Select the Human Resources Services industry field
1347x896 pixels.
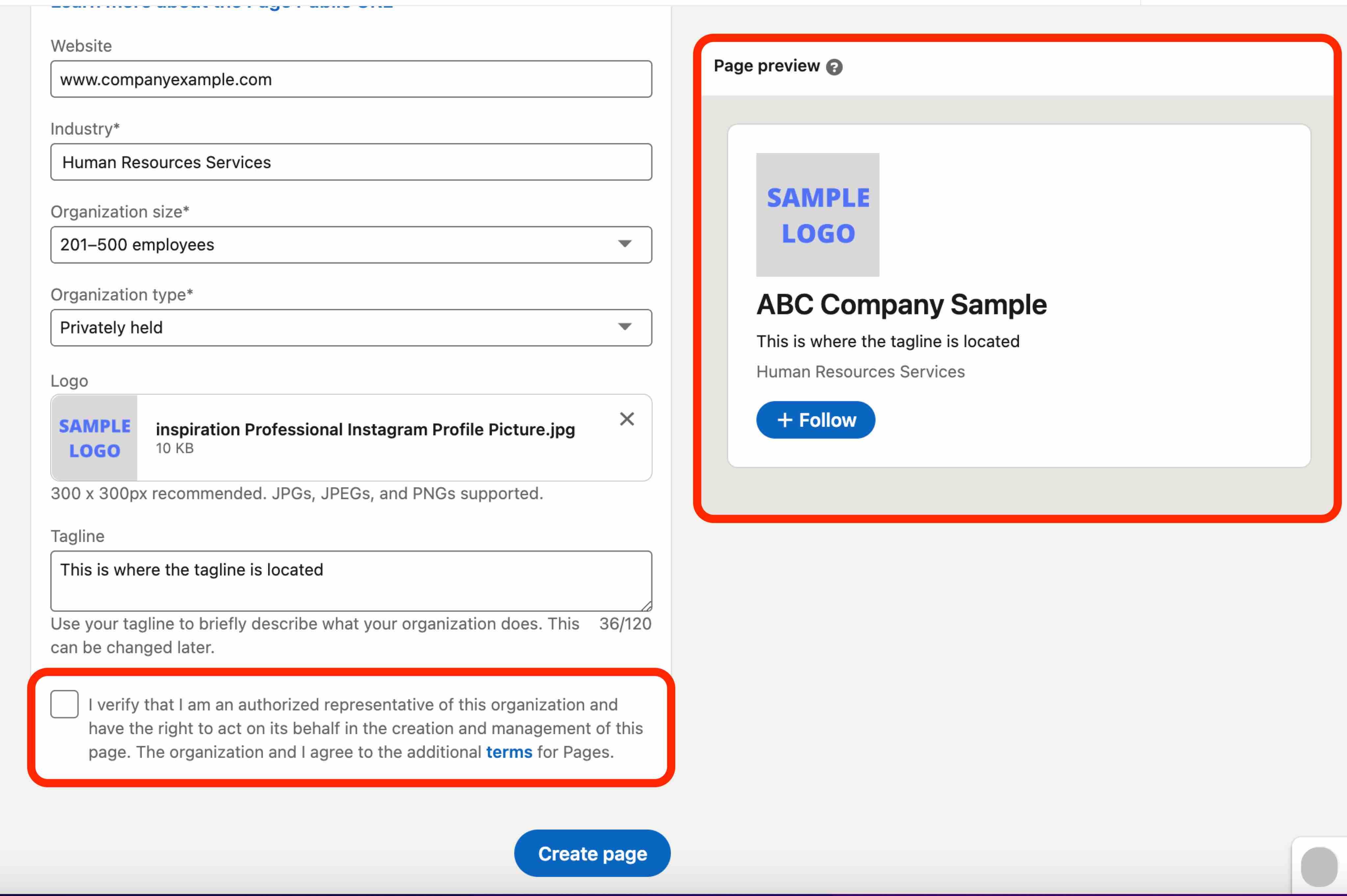[x=351, y=162]
